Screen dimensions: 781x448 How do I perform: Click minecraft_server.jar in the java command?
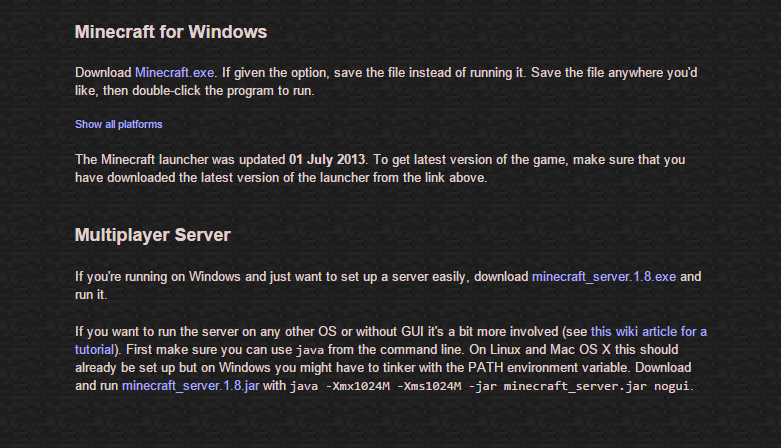(x=575, y=386)
